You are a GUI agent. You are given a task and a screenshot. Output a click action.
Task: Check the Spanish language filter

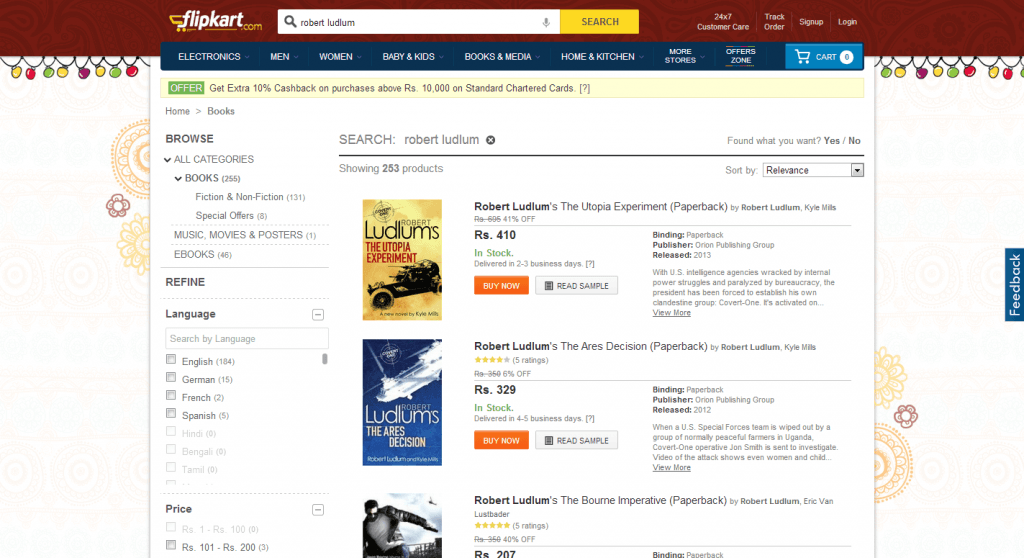pyautogui.click(x=171, y=414)
